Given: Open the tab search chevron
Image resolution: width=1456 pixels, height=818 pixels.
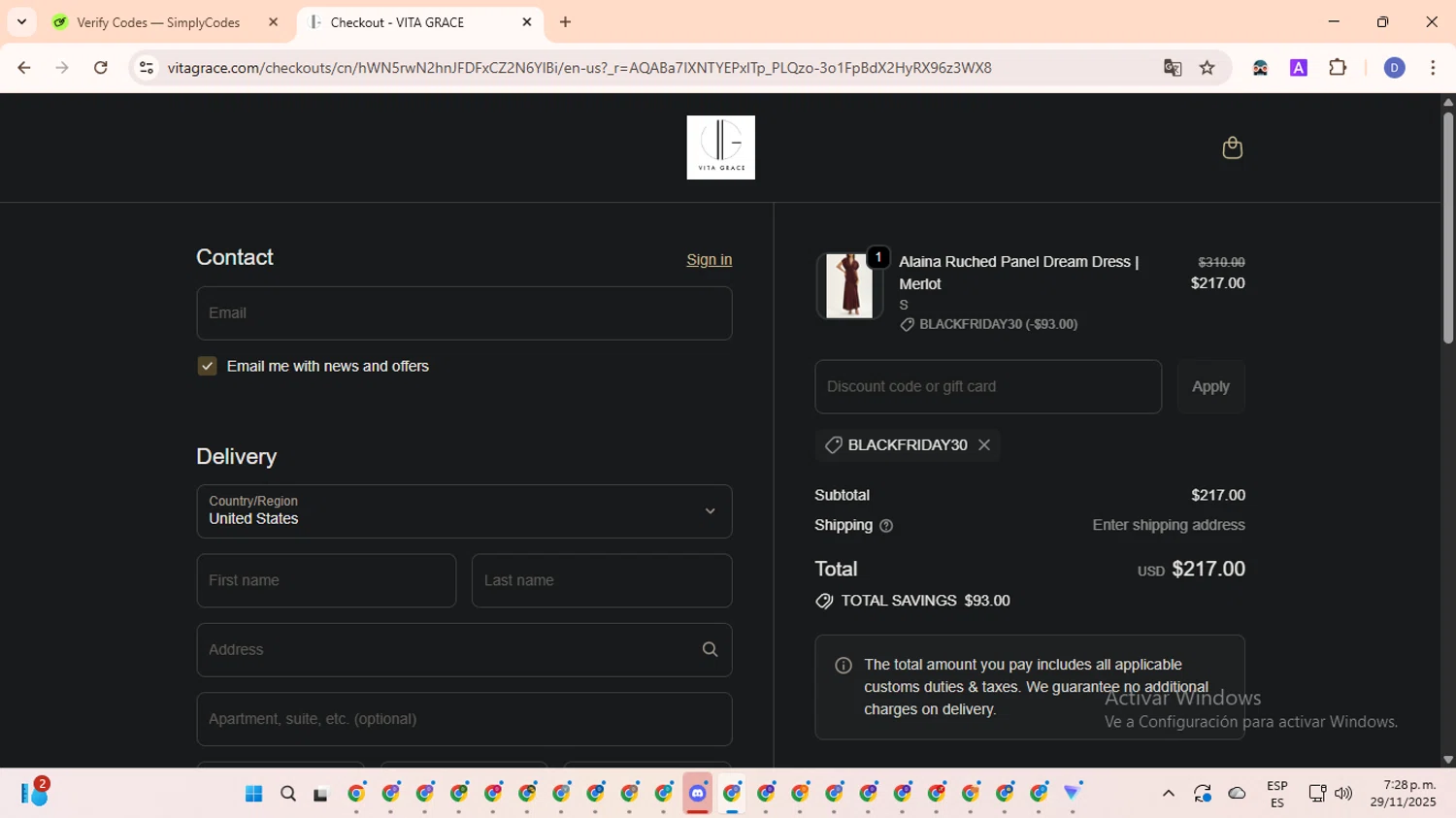Looking at the screenshot, I should (x=21, y=21).
